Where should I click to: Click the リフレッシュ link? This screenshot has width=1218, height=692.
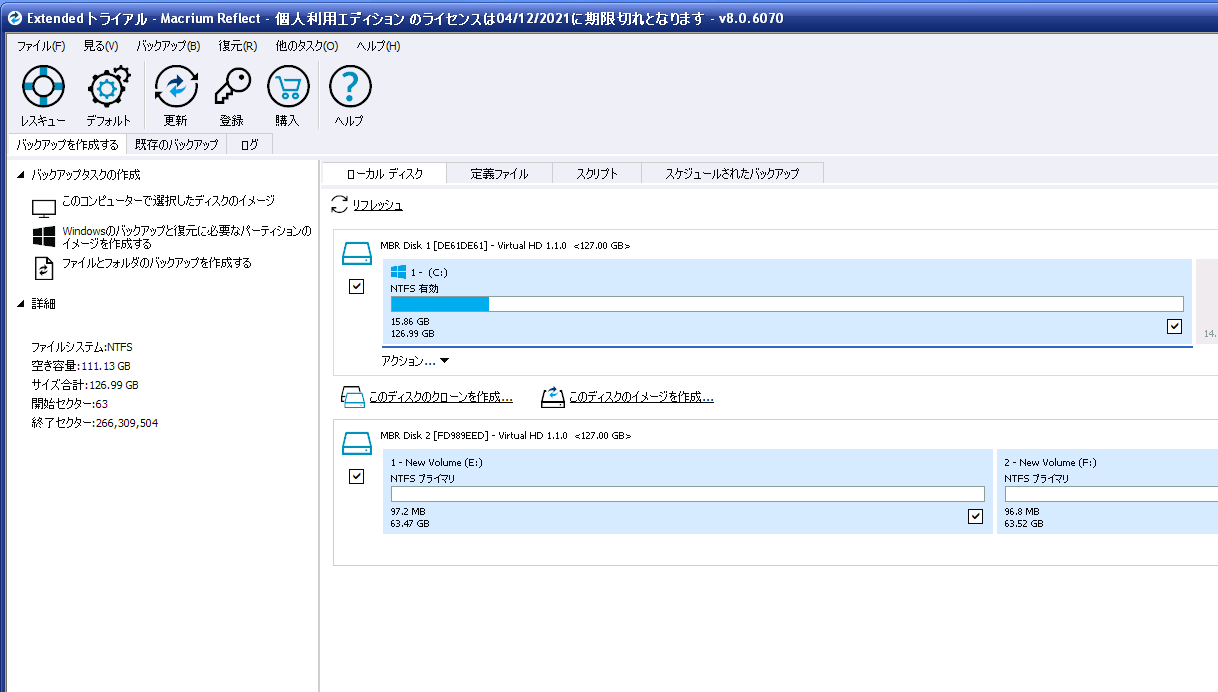tap(377, 205)
